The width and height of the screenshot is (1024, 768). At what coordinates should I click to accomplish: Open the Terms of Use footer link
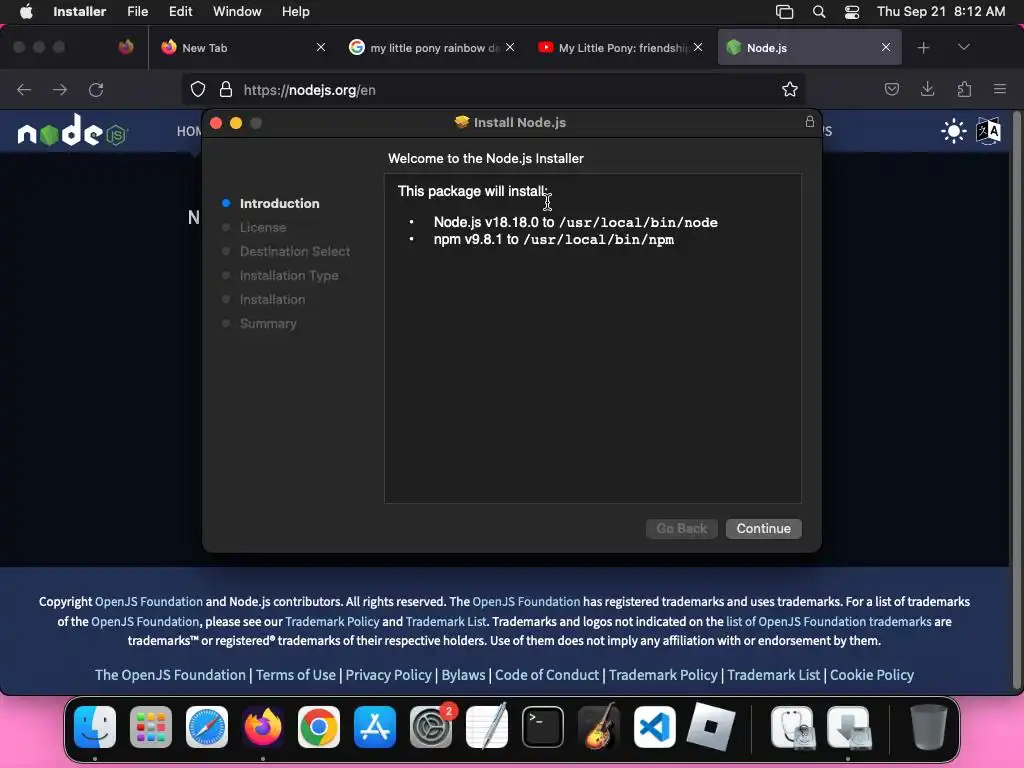pyautogui.click(x=296, y=675)
